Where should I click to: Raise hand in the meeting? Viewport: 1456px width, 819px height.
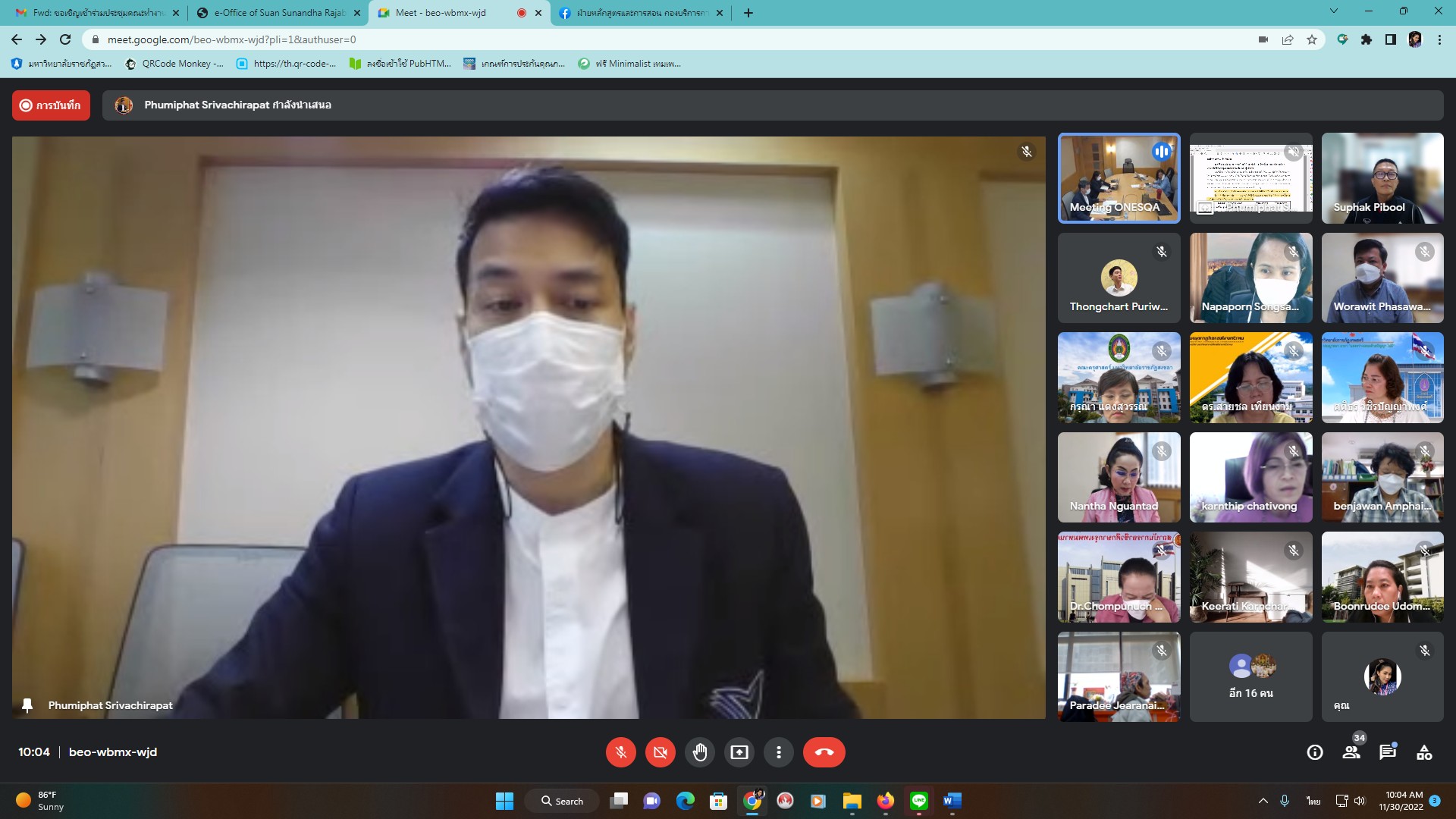click(699, 752)
